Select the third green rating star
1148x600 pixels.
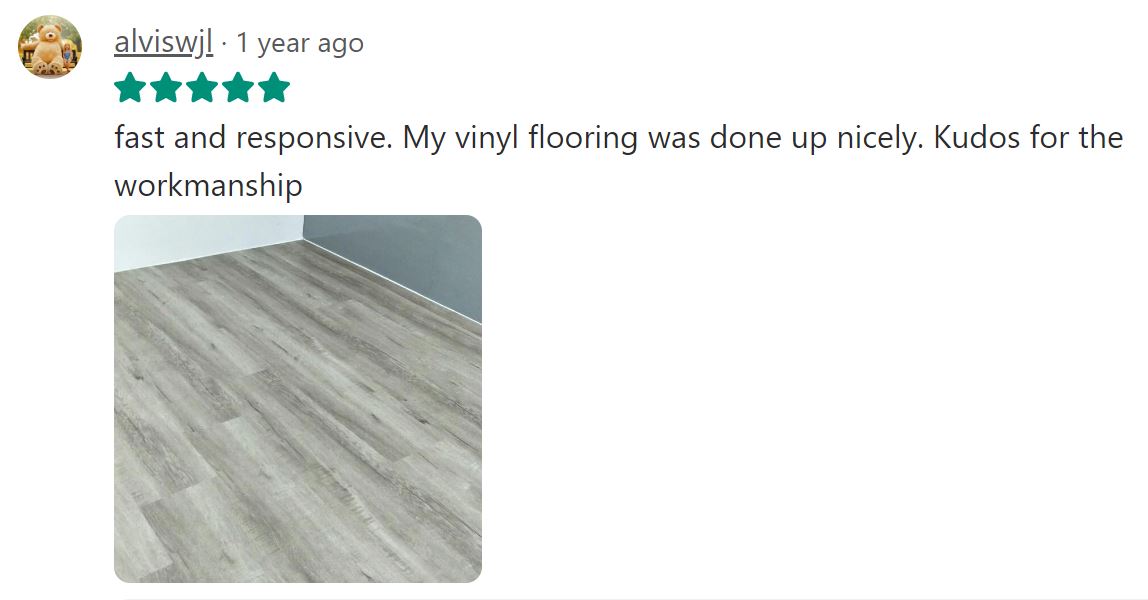pyautogui.click(x=202, y=88)
